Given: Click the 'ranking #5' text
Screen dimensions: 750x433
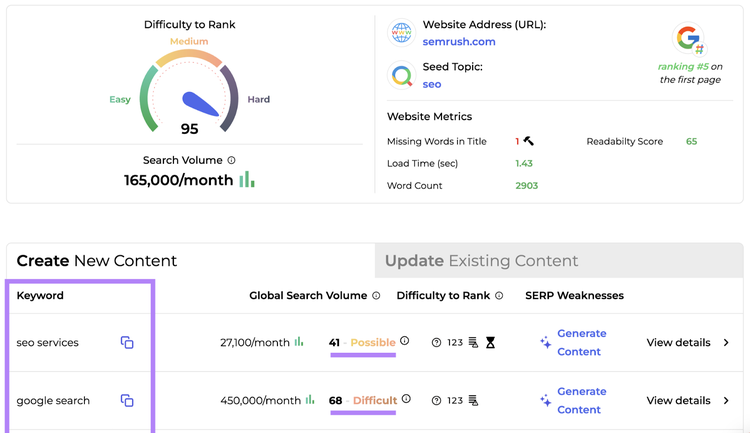Looking at the screenshot, I should pos(683,67).
